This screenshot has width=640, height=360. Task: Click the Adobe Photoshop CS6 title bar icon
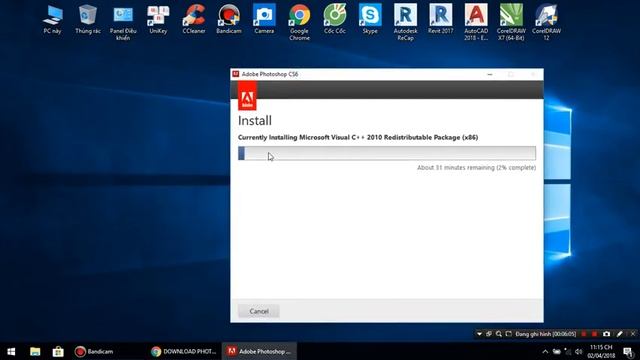[x=236, y=74]
